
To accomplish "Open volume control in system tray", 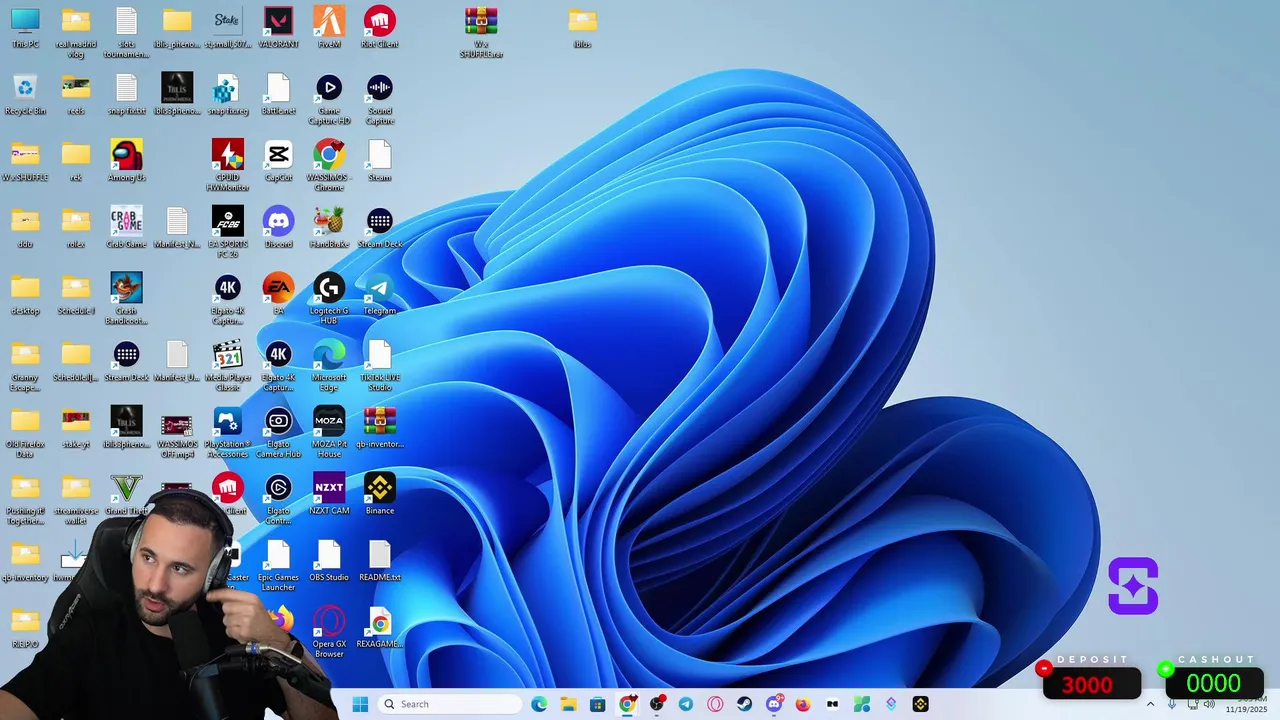I will [1210, 704].
